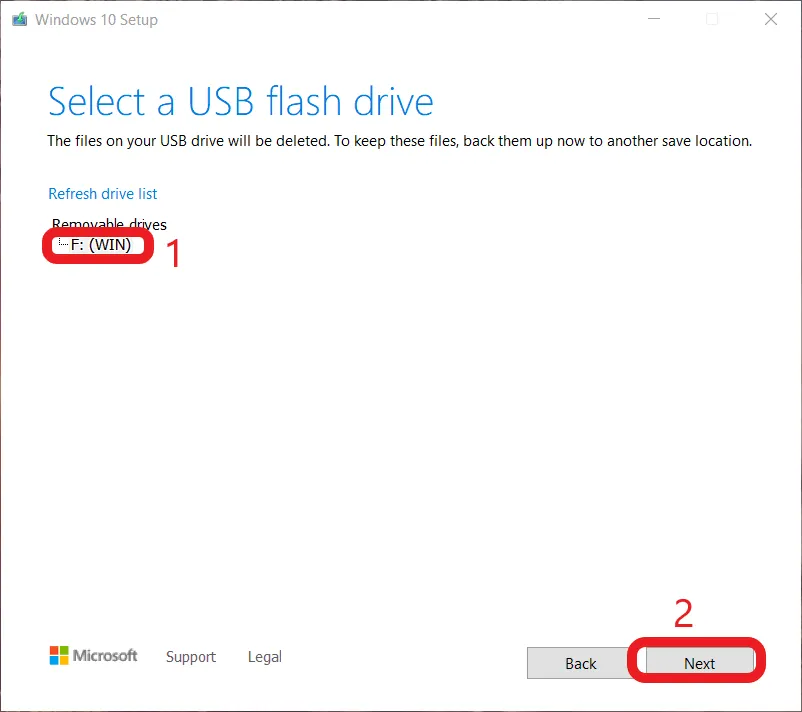
Task: Maximize the setup window
Action: 712,19
